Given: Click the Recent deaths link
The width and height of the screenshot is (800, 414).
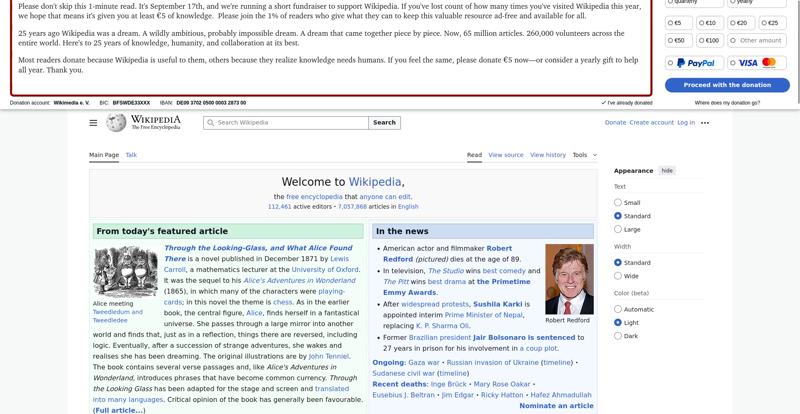Looking at the screenshot, I should tap(399, 384).
